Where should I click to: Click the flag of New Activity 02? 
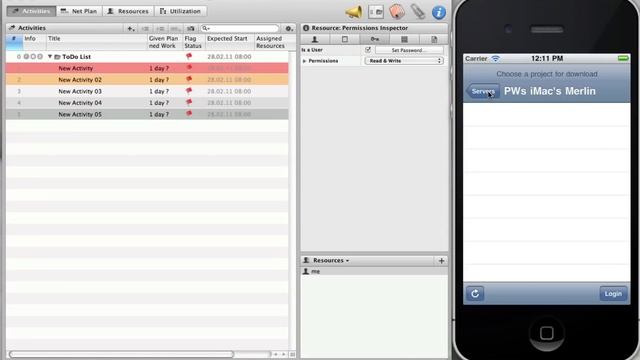pyautogui.click(x=189, y=79)
